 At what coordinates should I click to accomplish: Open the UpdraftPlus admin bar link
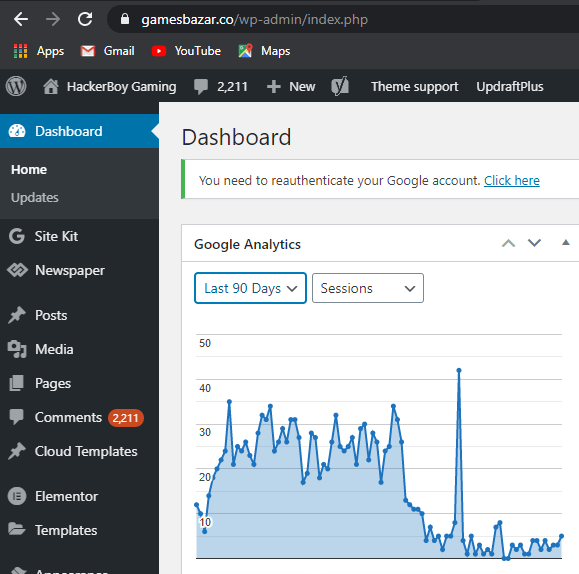[x=510, y=86]
